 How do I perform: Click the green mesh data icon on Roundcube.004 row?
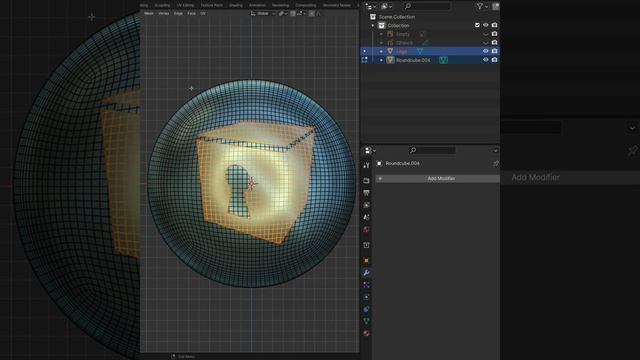443,60
